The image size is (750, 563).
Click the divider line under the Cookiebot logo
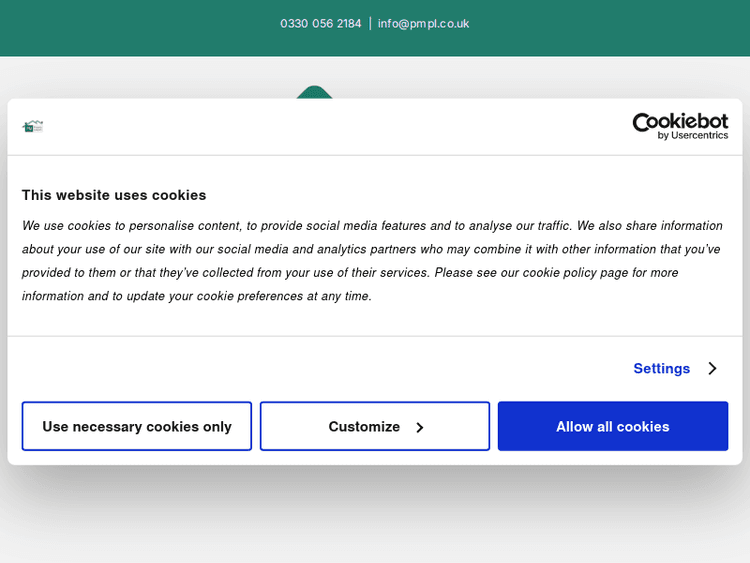[375, 155]
